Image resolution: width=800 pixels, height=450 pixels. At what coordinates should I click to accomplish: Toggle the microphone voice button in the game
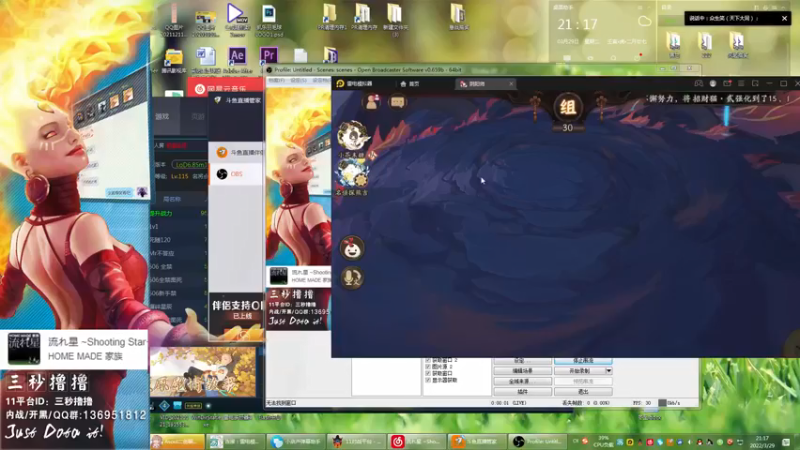point(352,278)
